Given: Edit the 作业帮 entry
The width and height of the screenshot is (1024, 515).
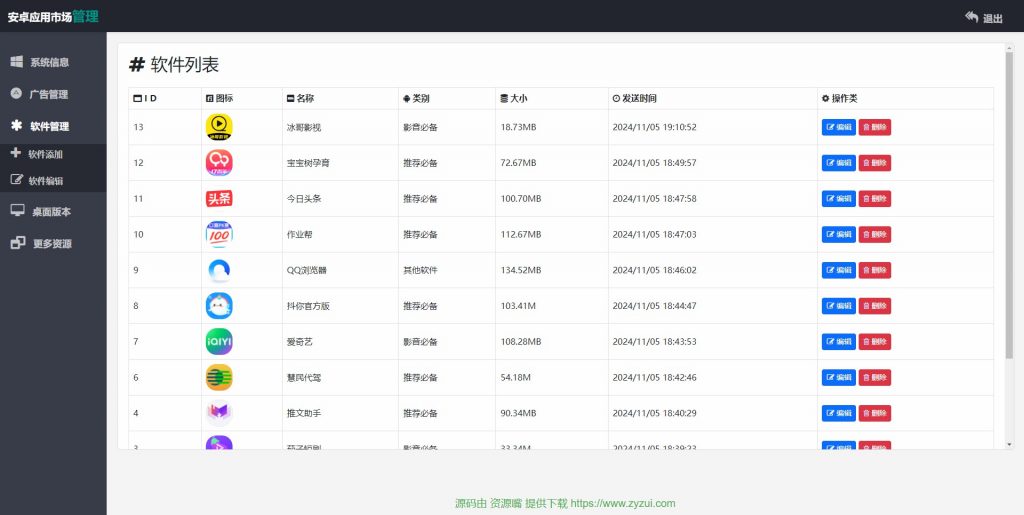Looking at the screenshot, I should [x=839, y=234].
